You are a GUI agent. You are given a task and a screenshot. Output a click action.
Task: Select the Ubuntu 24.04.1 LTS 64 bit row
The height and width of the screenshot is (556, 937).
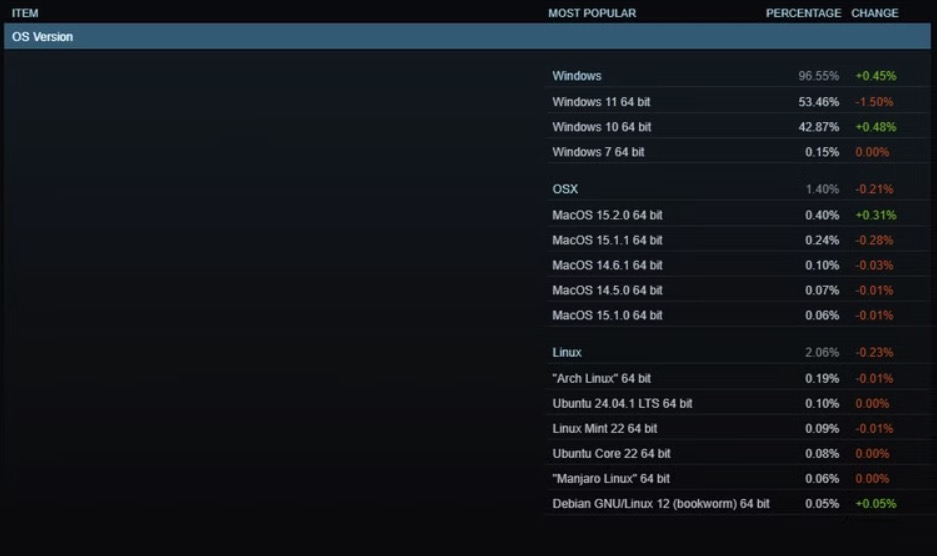click(737, 404)
